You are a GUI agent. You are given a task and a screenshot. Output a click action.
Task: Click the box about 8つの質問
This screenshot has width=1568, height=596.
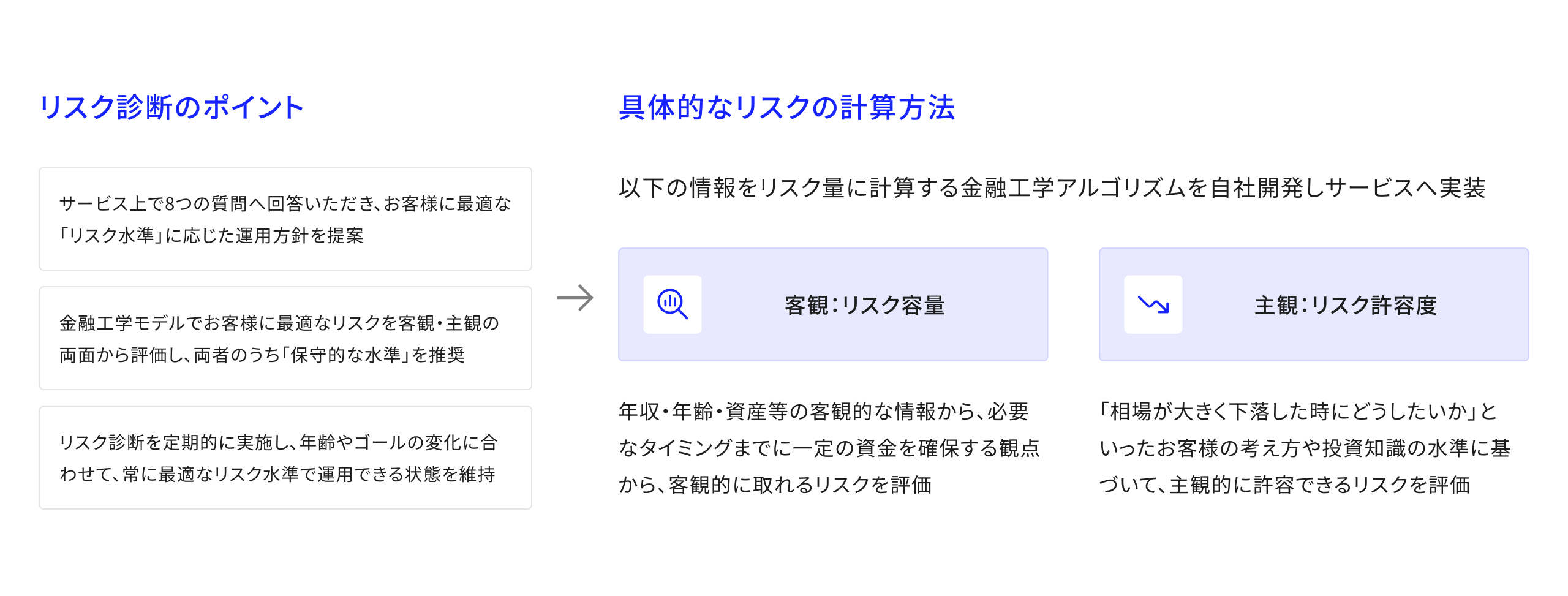click(x=285, y=219)
